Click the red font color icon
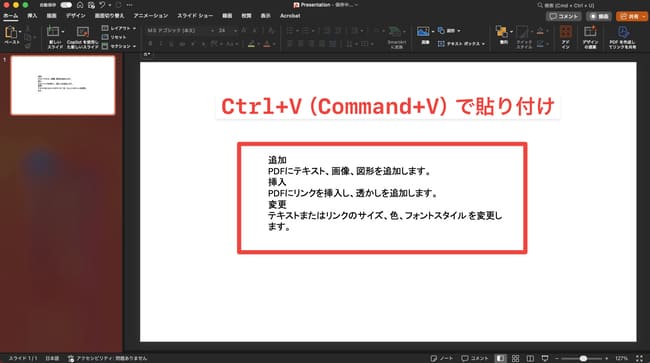The image size is (650, 363). [x=267, y=44]
